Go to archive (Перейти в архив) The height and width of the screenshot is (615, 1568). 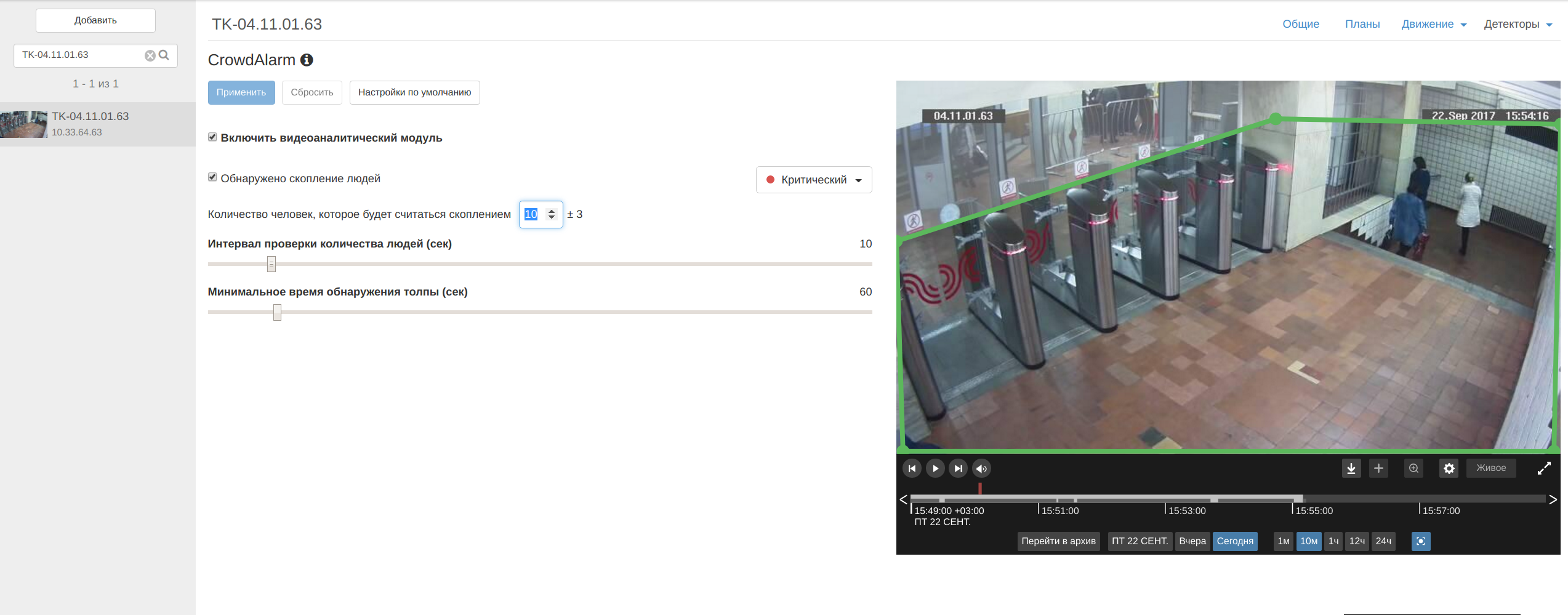click(1058, 541)
